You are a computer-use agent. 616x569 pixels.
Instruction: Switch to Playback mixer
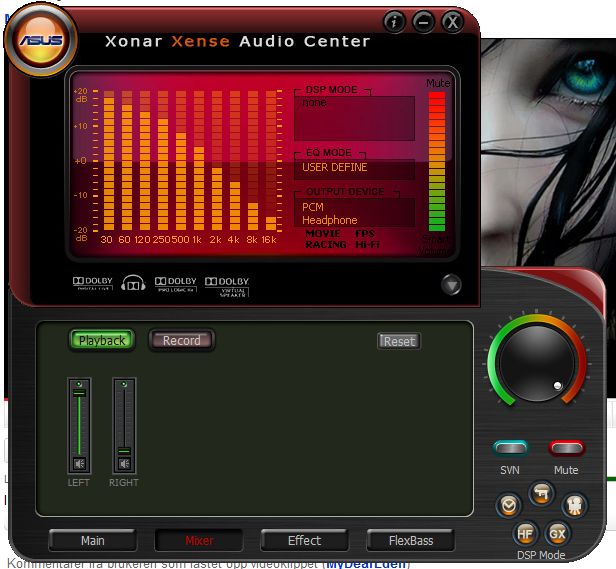pos(102,340)
